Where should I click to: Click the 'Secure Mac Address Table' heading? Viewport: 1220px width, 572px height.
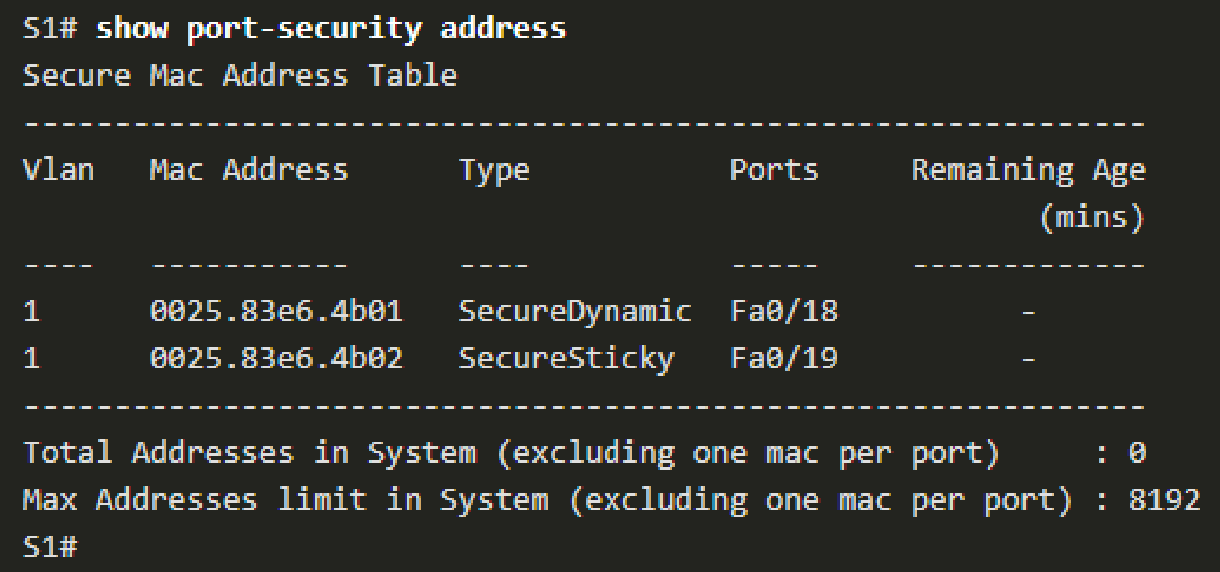click(x=240, y=76)
